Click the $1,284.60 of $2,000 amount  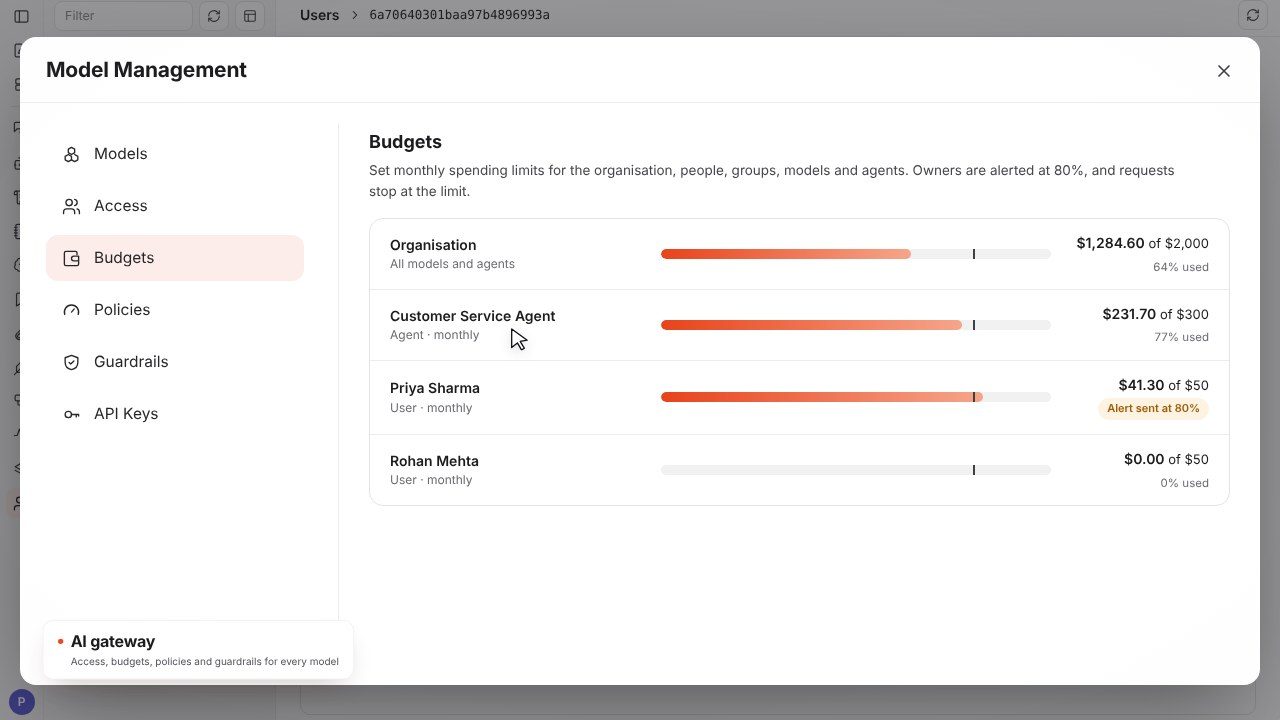(1142, 243)
